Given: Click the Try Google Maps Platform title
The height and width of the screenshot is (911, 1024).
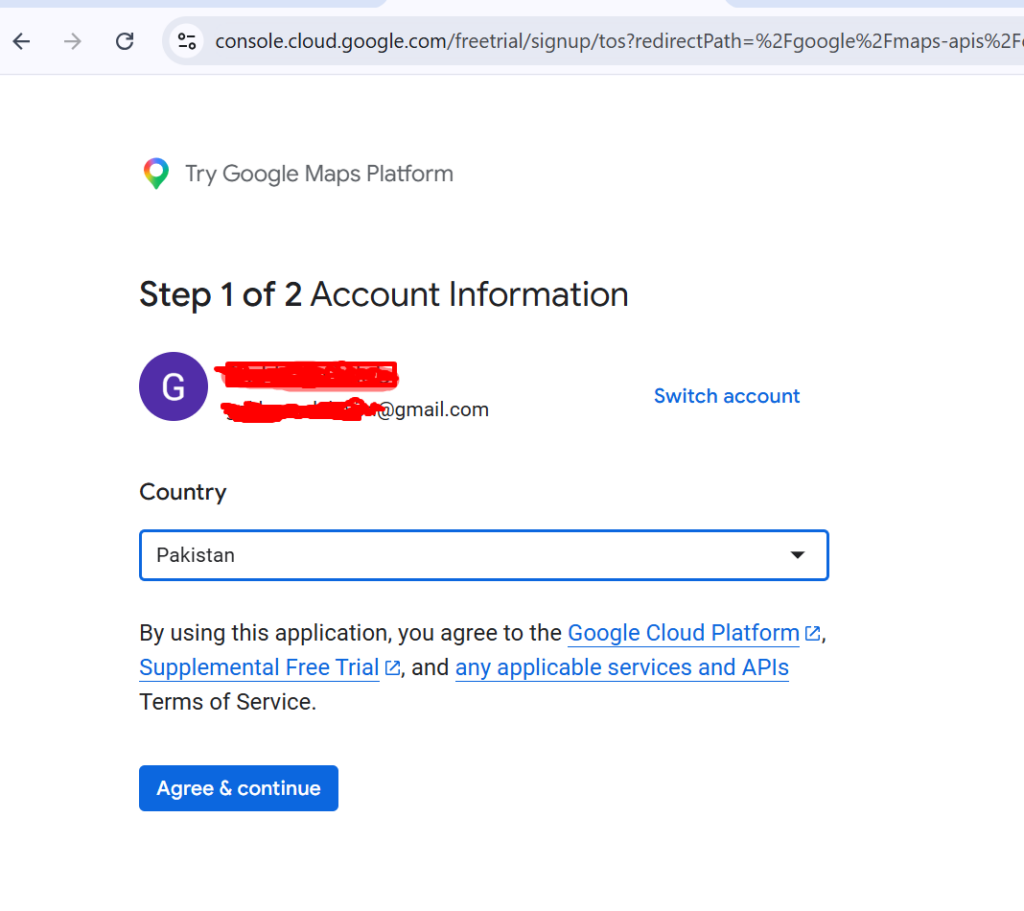Looking at the screenshot, I should tap(319, 174).
